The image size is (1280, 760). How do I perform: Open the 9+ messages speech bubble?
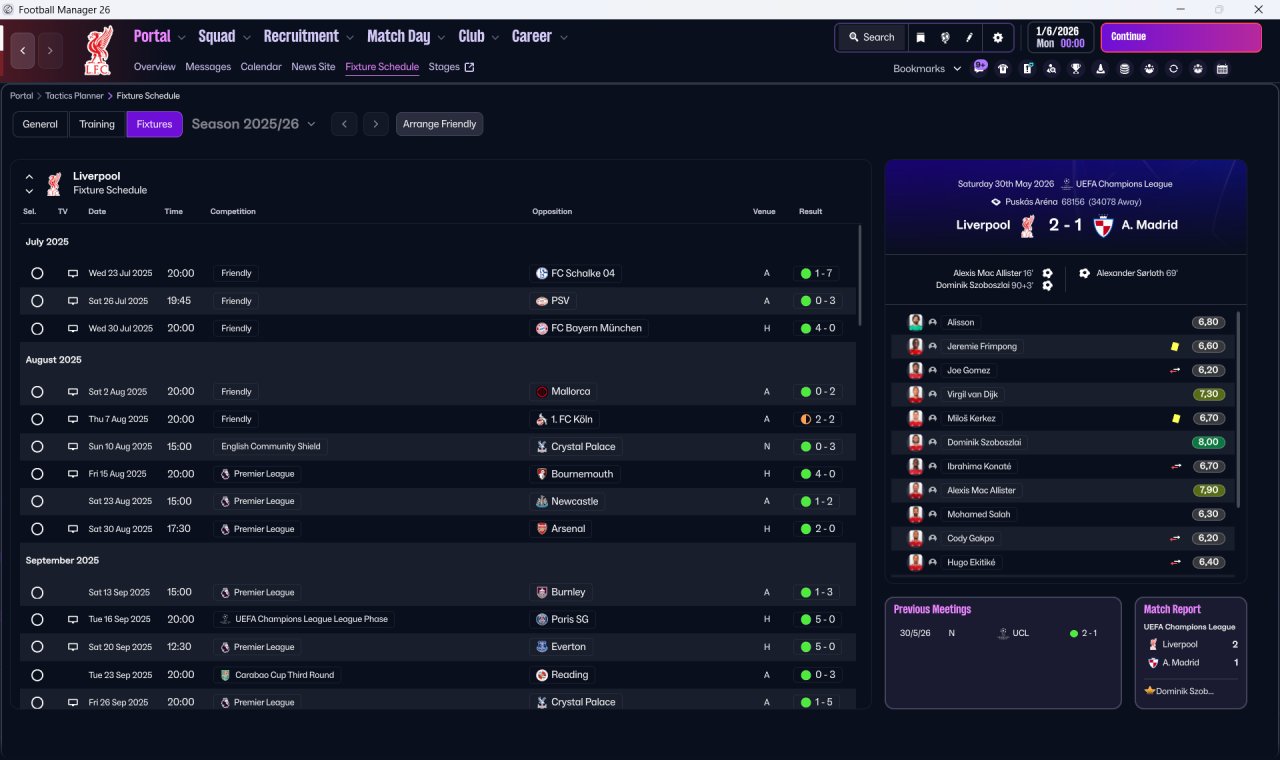[980, 67]
